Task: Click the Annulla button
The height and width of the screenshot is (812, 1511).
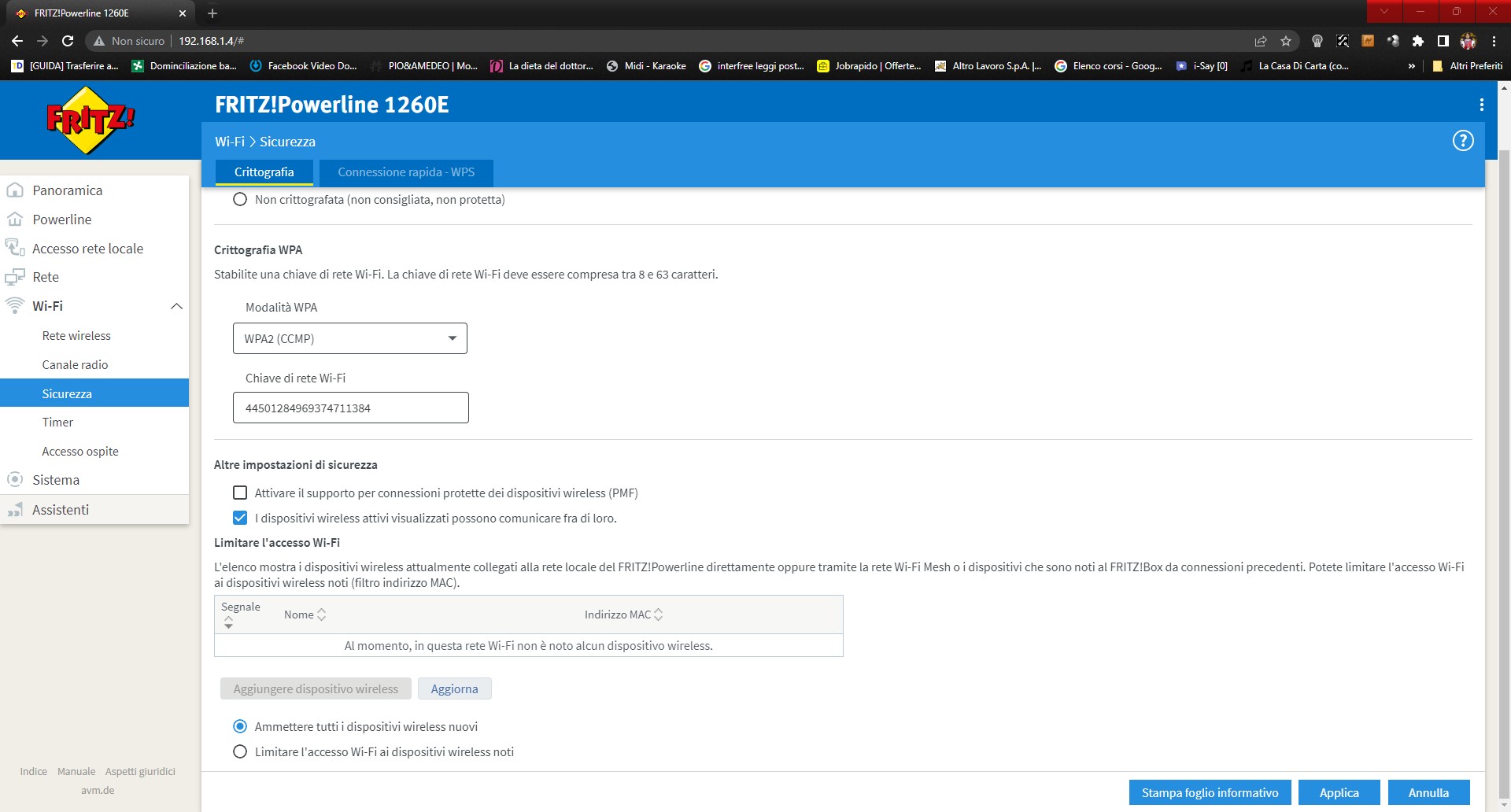Action: coord(1428,792)
